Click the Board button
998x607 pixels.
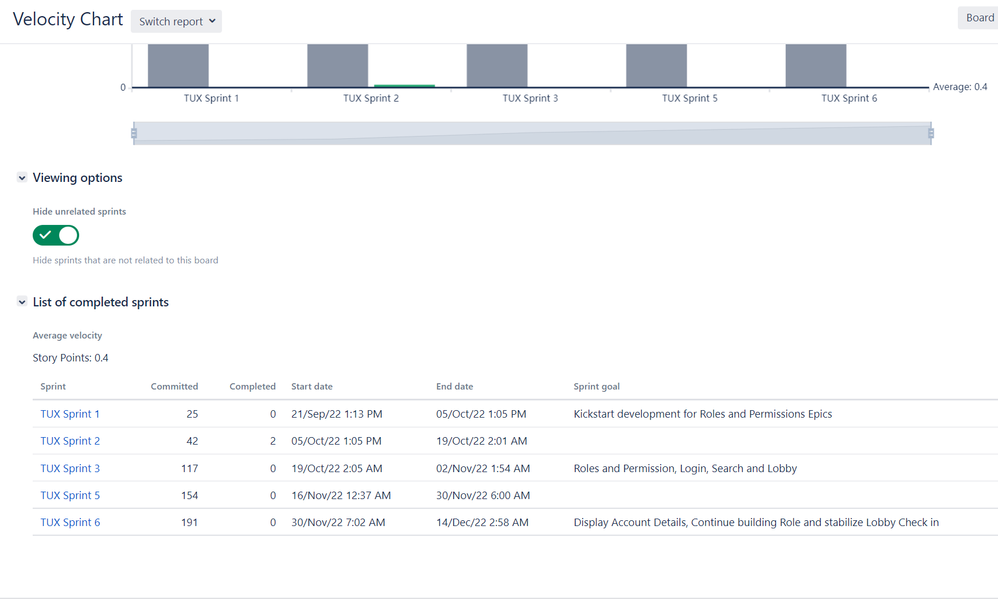(x=978, y=18)
